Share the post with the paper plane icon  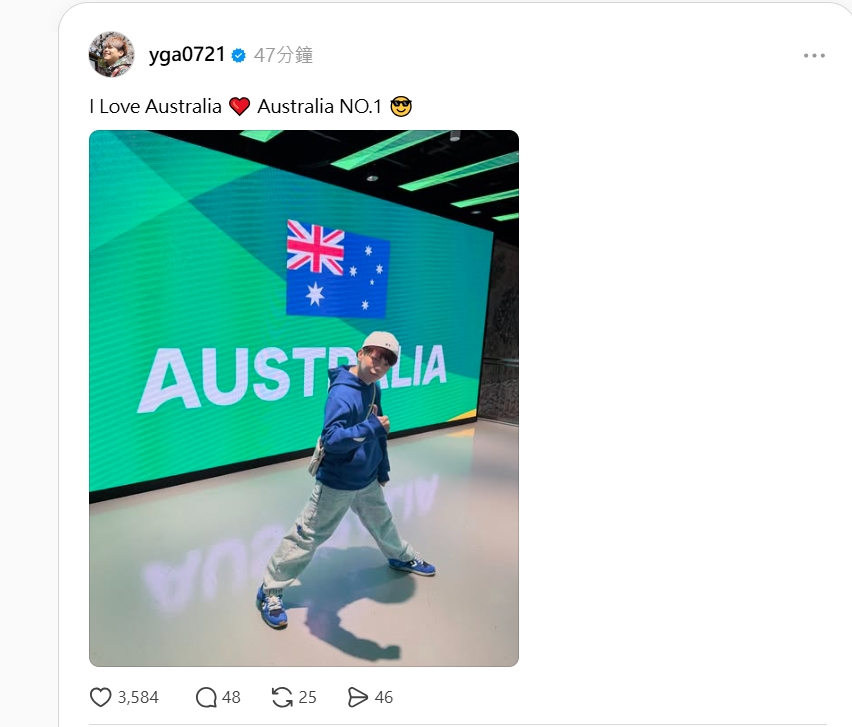358,697
